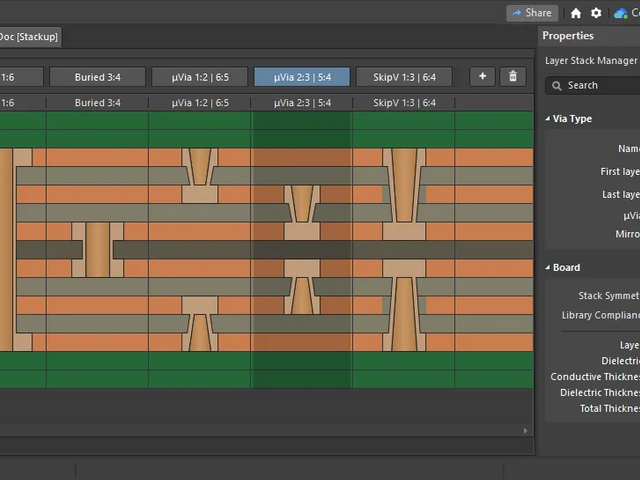Click the buried via 3:4 drawing
This screenshot has width=640, height=480.
tap(98, 250)
